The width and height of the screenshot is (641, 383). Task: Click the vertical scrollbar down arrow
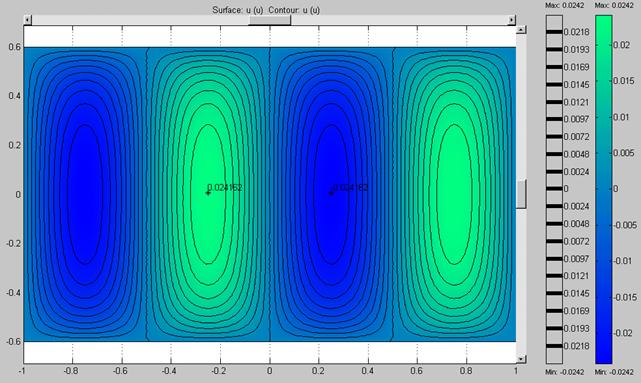coord(521,359)
